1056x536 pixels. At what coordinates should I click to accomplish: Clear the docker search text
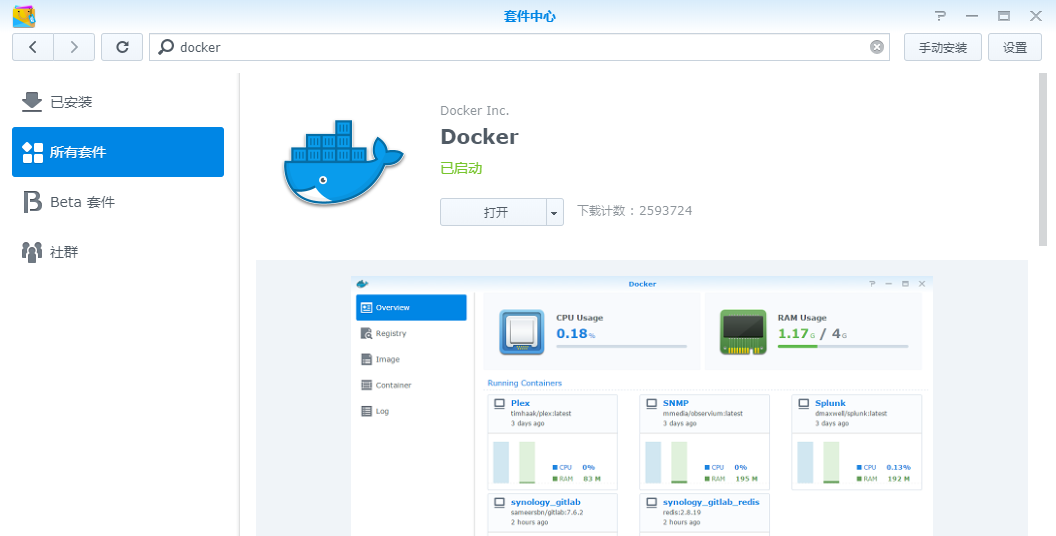[876, 47]
